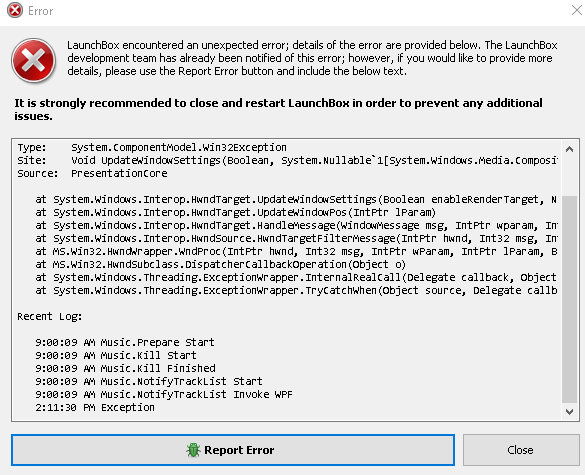Click the scrollbar track above the thumb
585x475 pixels.
[x=569, y=176]
